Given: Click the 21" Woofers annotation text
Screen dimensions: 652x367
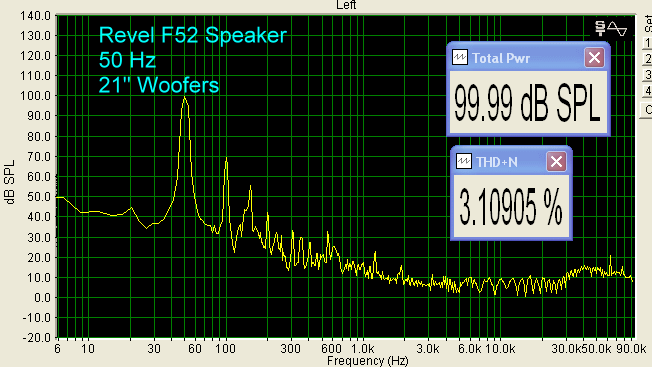Looking at the screenshot, I should tap(159, 85).
